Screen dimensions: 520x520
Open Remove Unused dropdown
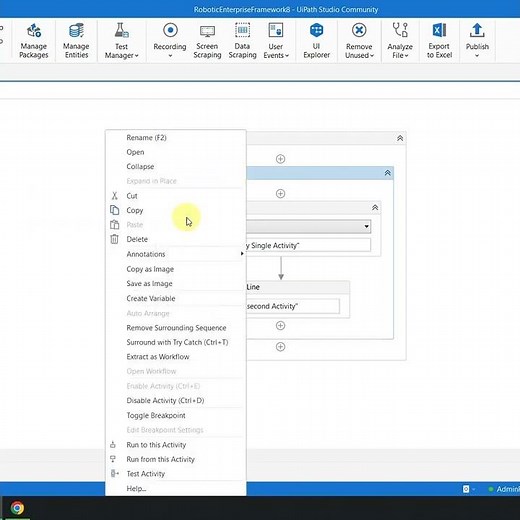pos(359,41)
